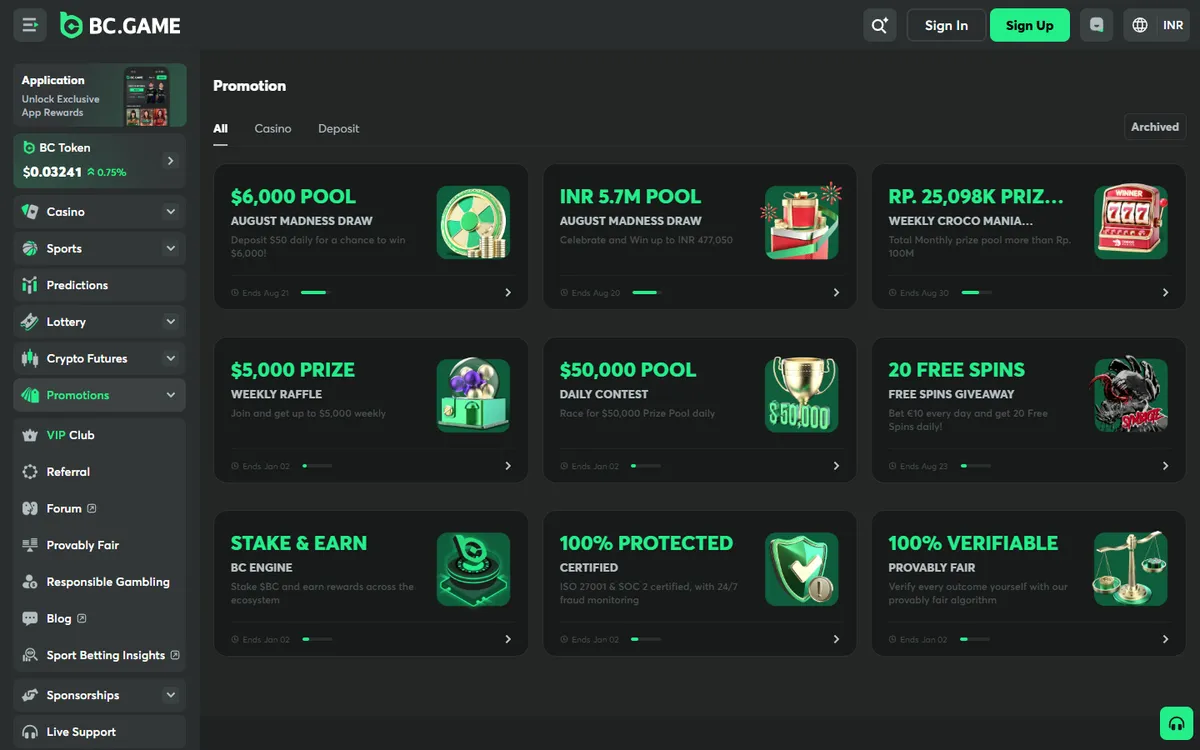
Task: Click the BC Token logo icon
Action: point(29,147)
